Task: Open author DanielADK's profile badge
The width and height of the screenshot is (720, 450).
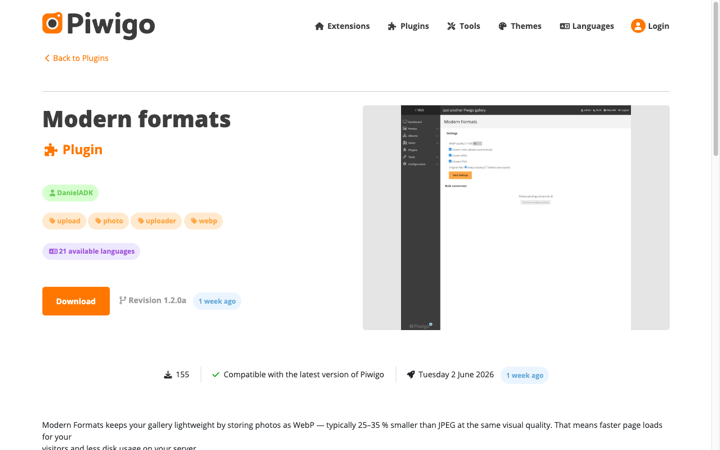Action: [x=70, y=193]
